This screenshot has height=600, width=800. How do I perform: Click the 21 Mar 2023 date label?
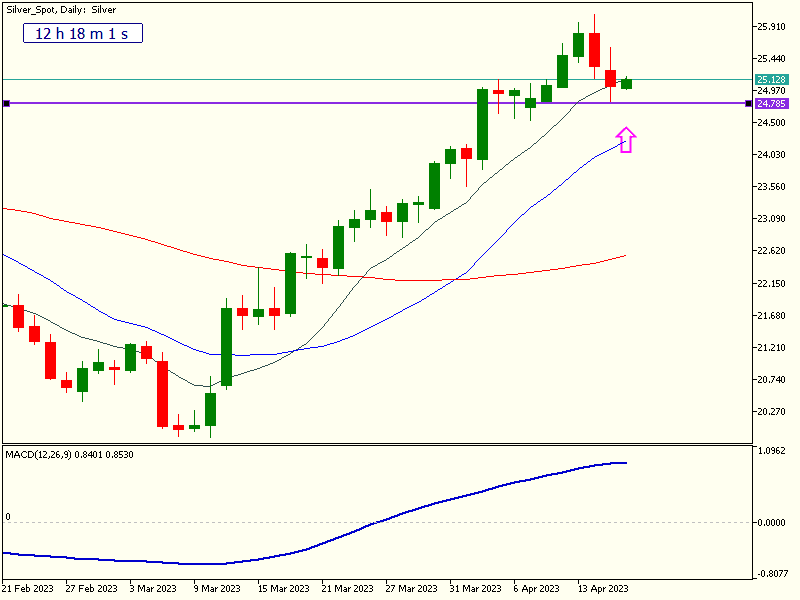pyautogui.click(x=346, y=588)
